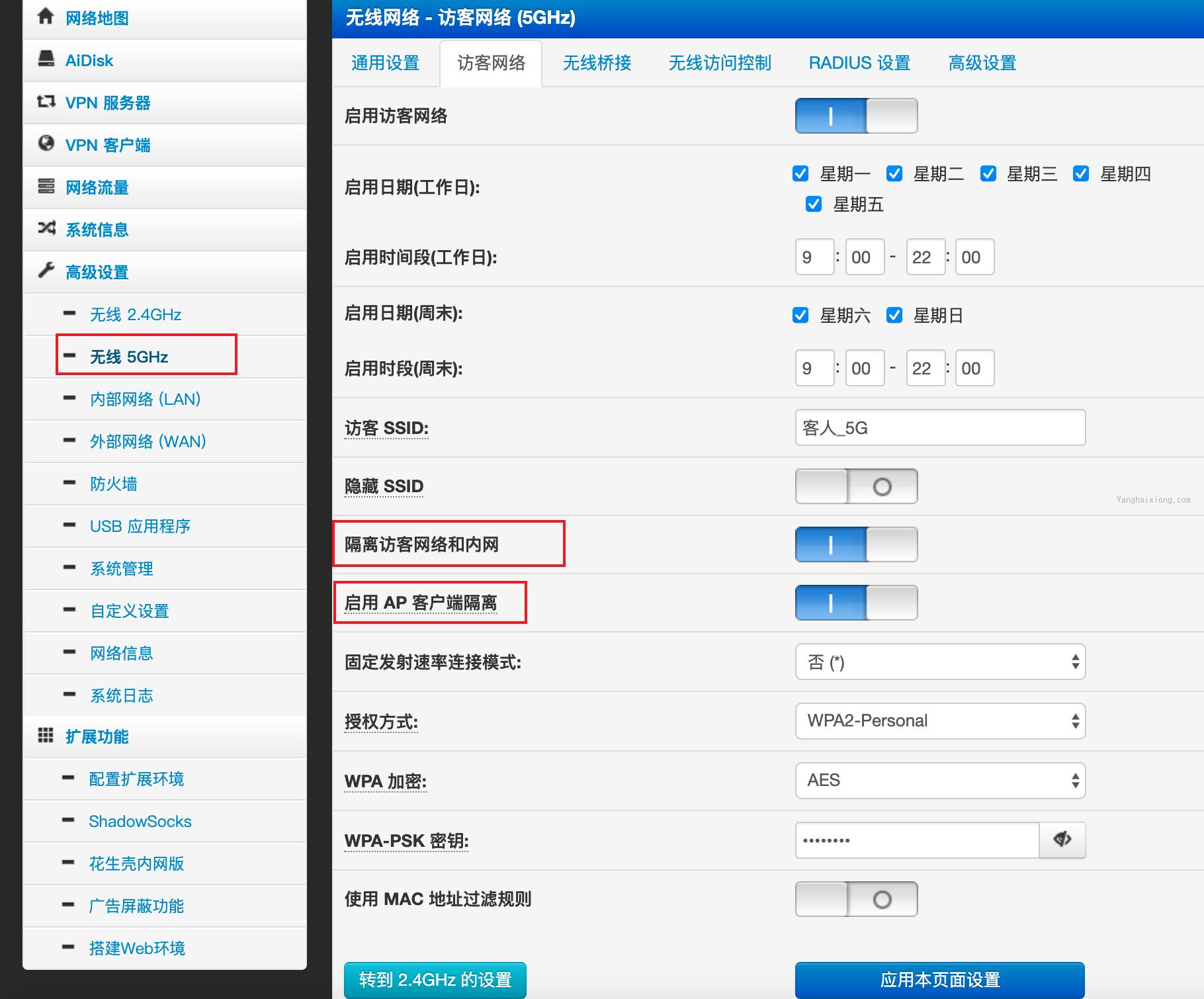Click the weekend start hour field
1204x999 pixels.
(814, 368)
